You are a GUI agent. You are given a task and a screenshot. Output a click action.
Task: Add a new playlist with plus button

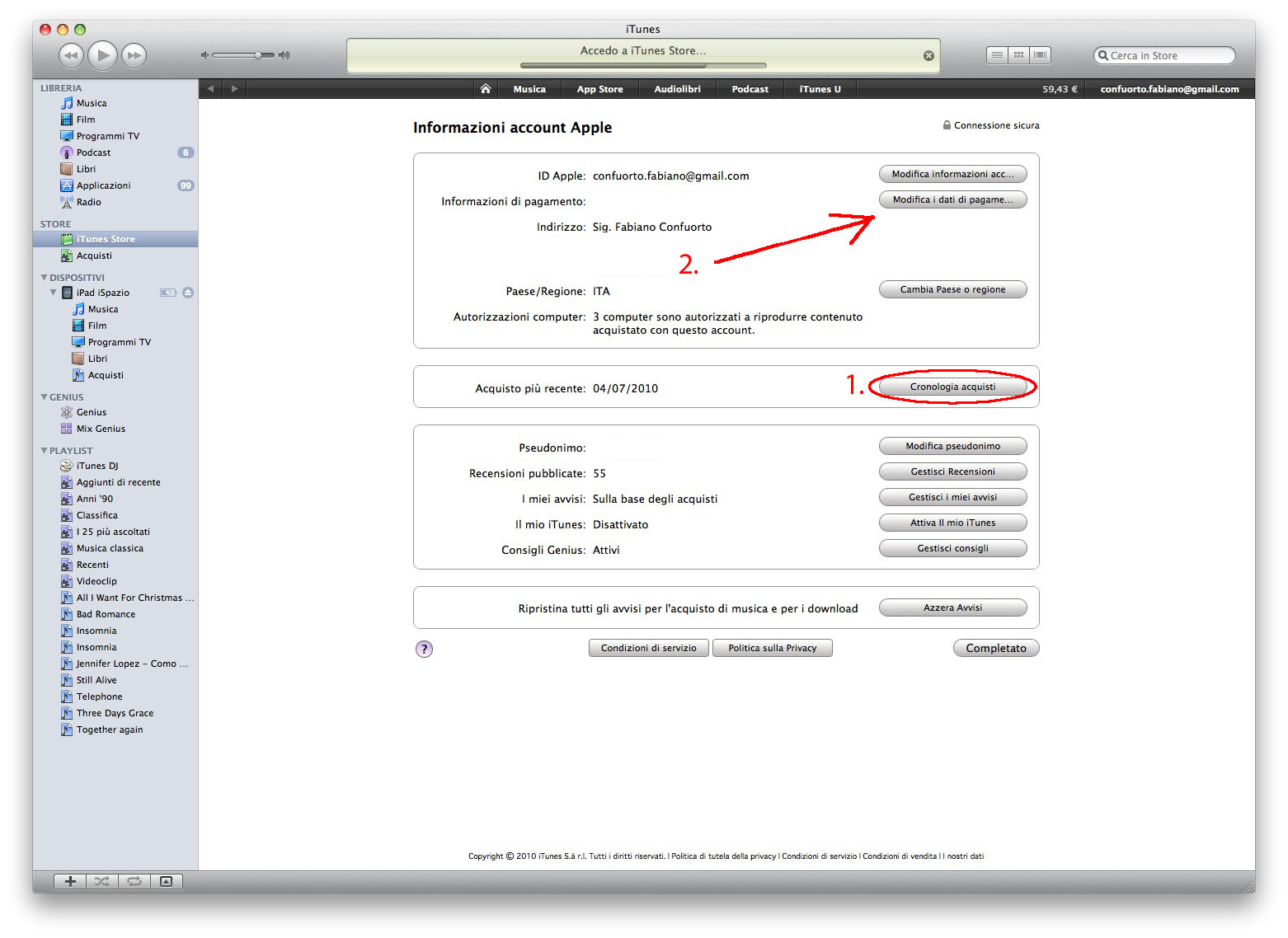tap(70, 881)
